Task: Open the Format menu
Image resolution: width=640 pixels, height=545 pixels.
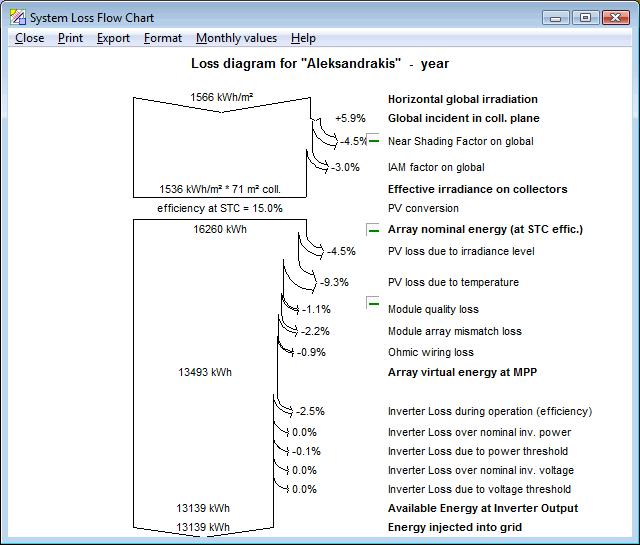Action: tap(163, 38)
